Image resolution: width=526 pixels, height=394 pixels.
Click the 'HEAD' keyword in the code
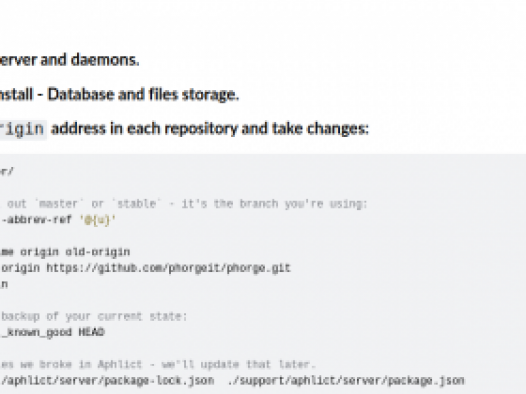tap(92, 332)
